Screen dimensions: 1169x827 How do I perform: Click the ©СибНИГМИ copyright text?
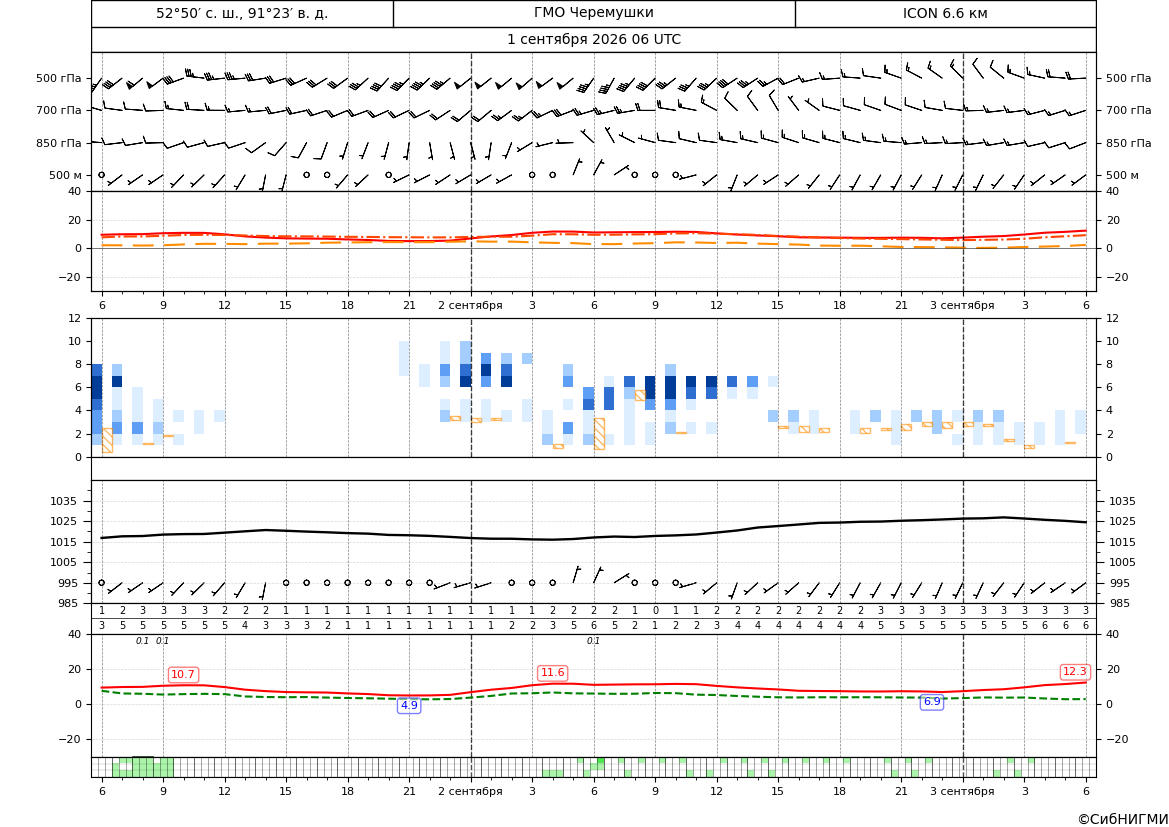point(1123,819)
